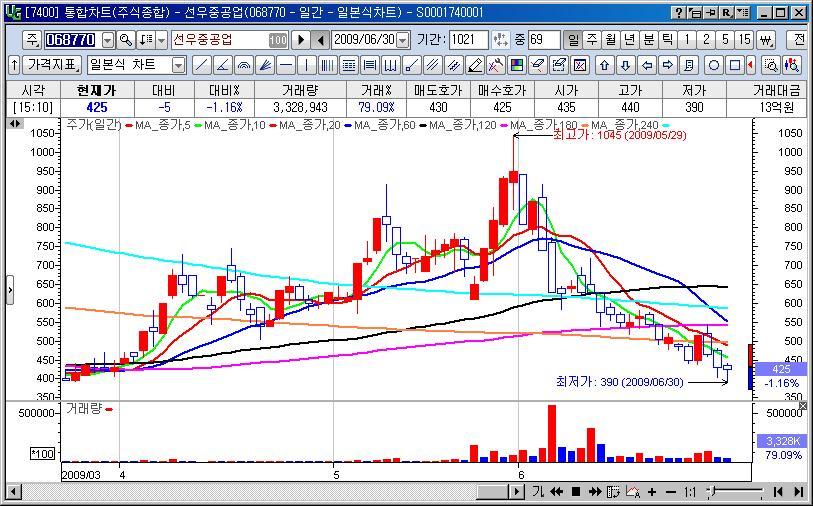Insert an up arrow marker

click(x=605, y=65)
